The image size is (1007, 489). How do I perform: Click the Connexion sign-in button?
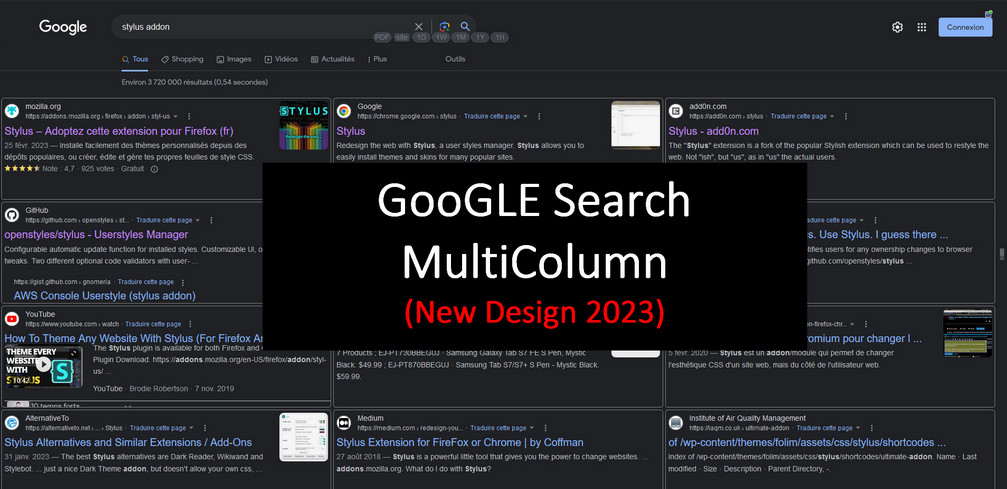pyautogui.click(x=965, y=27)
